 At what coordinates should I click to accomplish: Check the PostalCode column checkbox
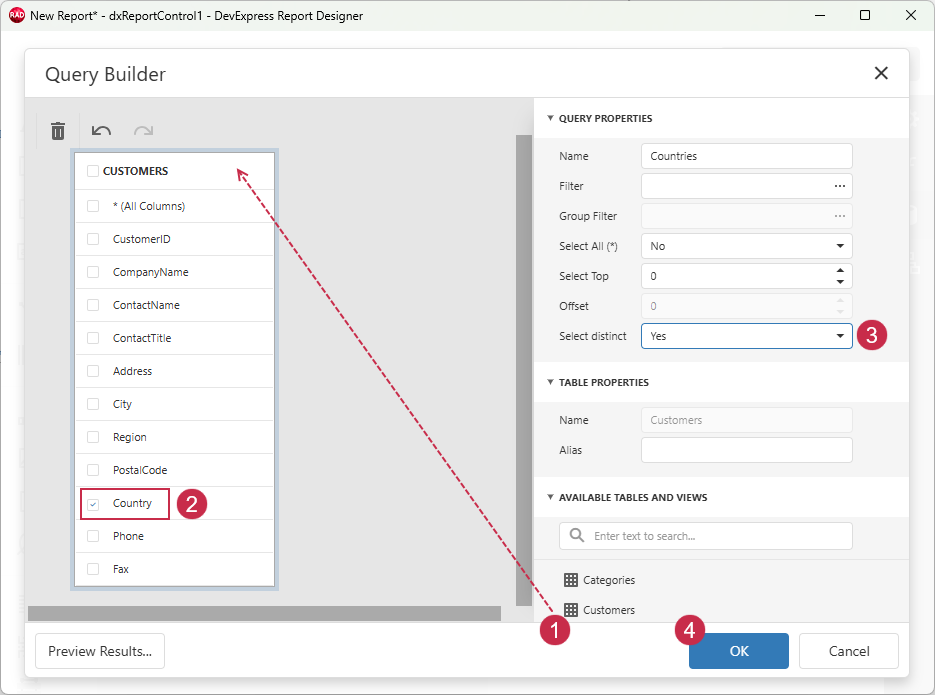point(93,470)
